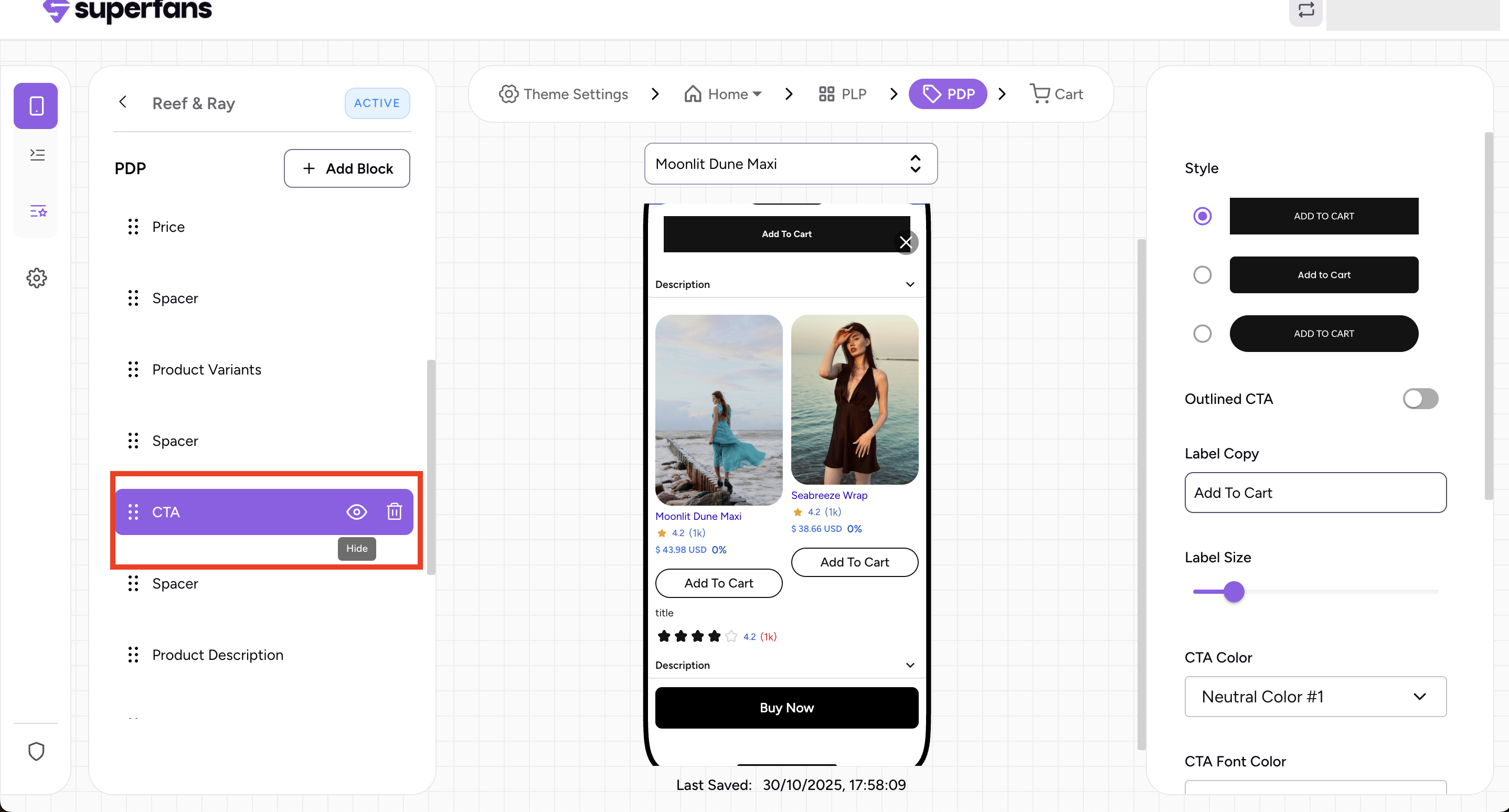The width and height of the screenshot is (1509, 812).
Task: Open the starred list icon in sidebar
Action: click(37, 211)
